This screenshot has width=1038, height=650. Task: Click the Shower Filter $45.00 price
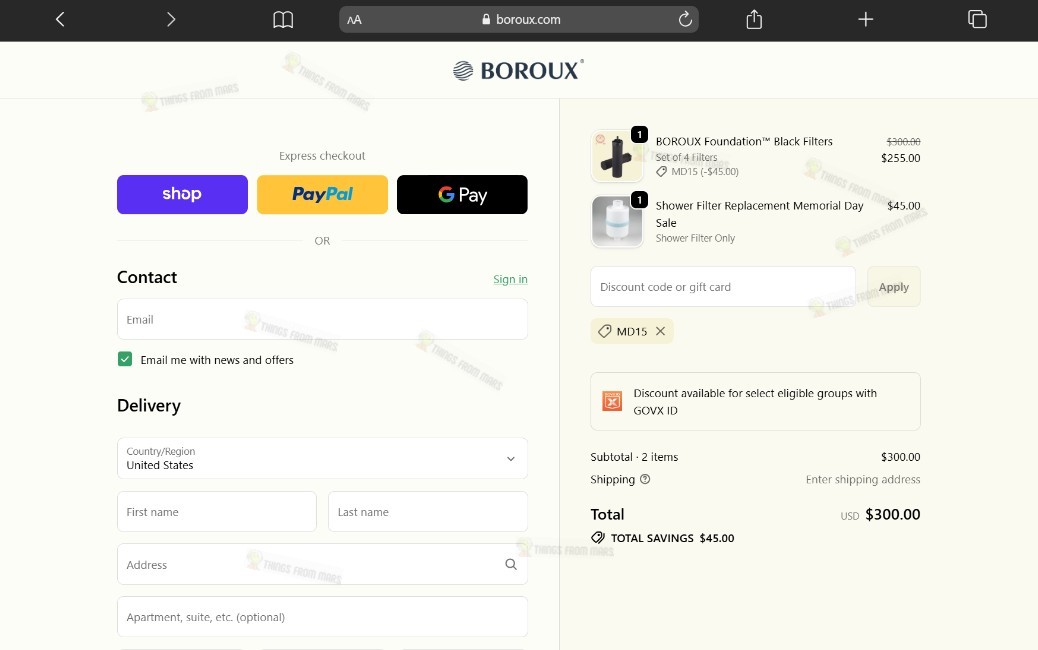click(x=904, y=206)
